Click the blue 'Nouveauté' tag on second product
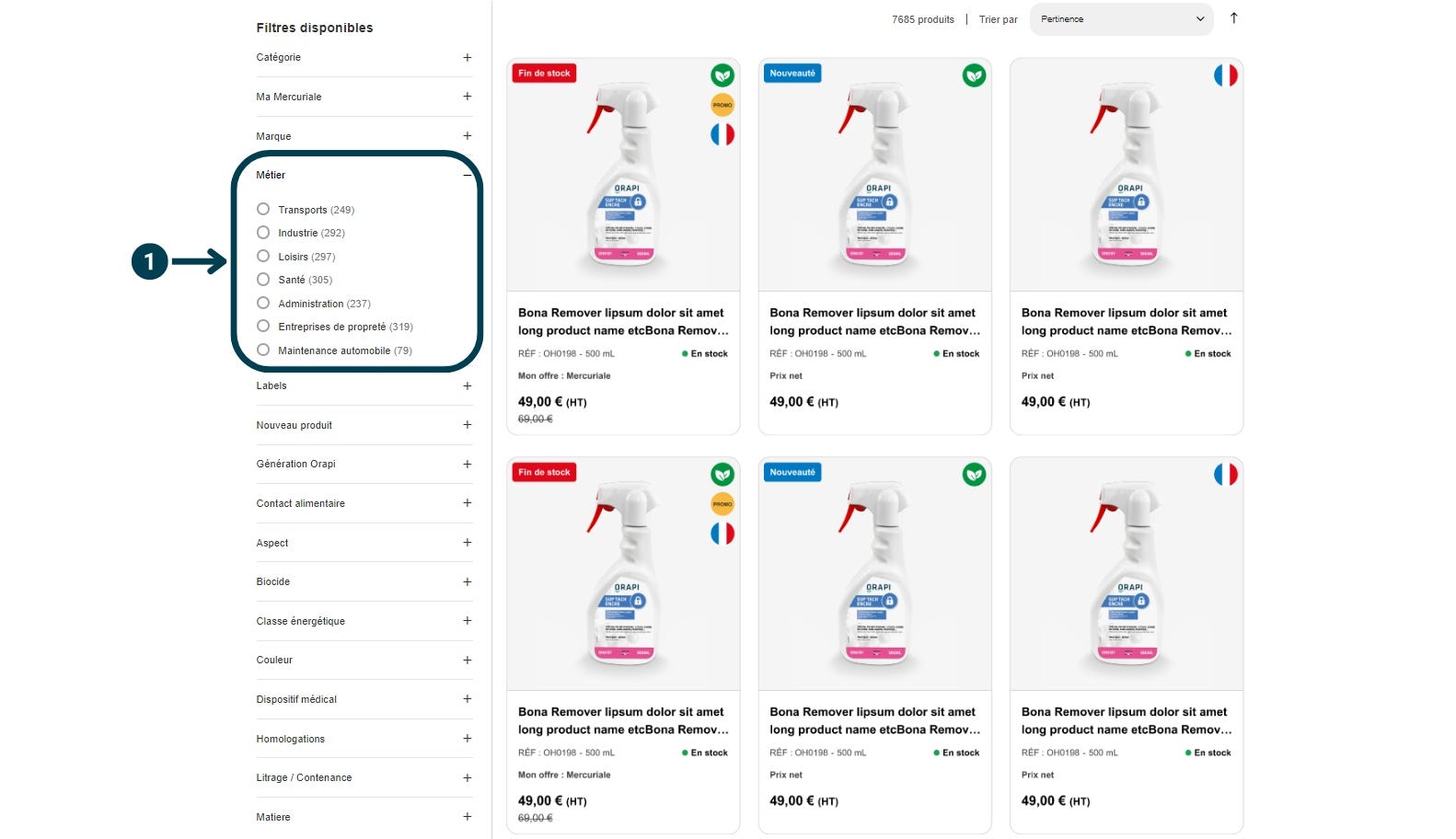This screenshot has height=839, width=1456. pyautogui.click(x=792, y=74)
